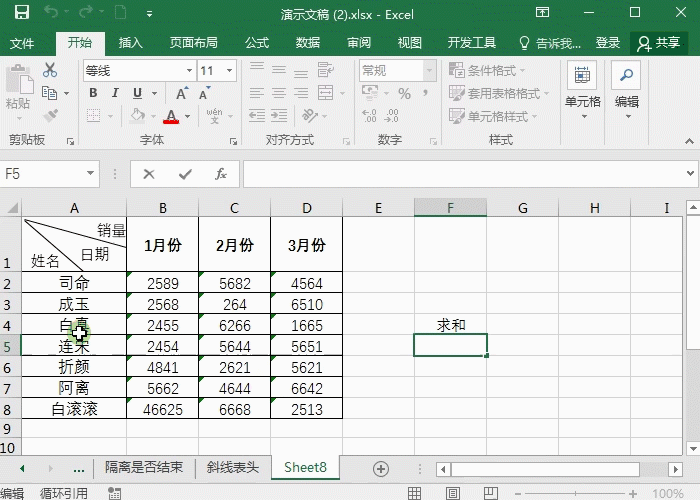Apply cell borders with the border icon
700x500 pixels.
[x=93, y=116]
